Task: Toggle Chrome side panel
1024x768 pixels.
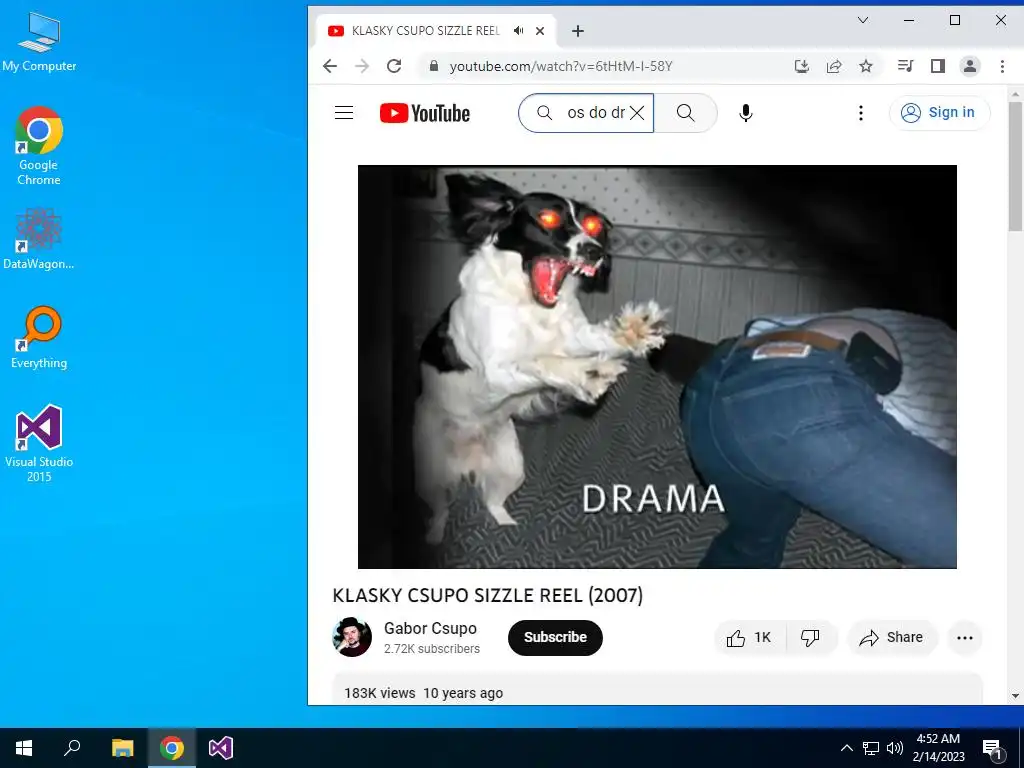Action: point(938,66)
